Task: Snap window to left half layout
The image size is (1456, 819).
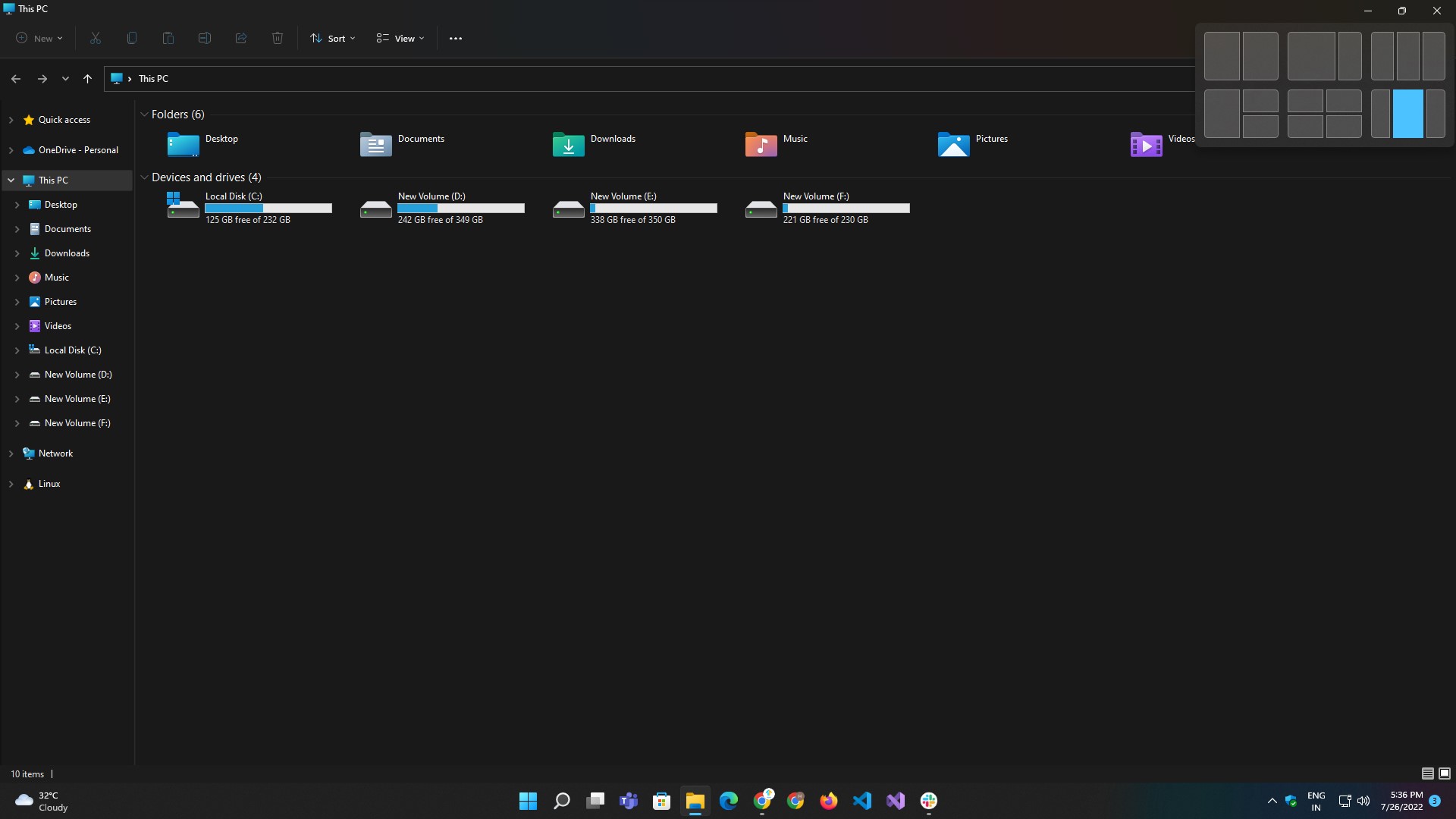Action: tap(1222, 56)
